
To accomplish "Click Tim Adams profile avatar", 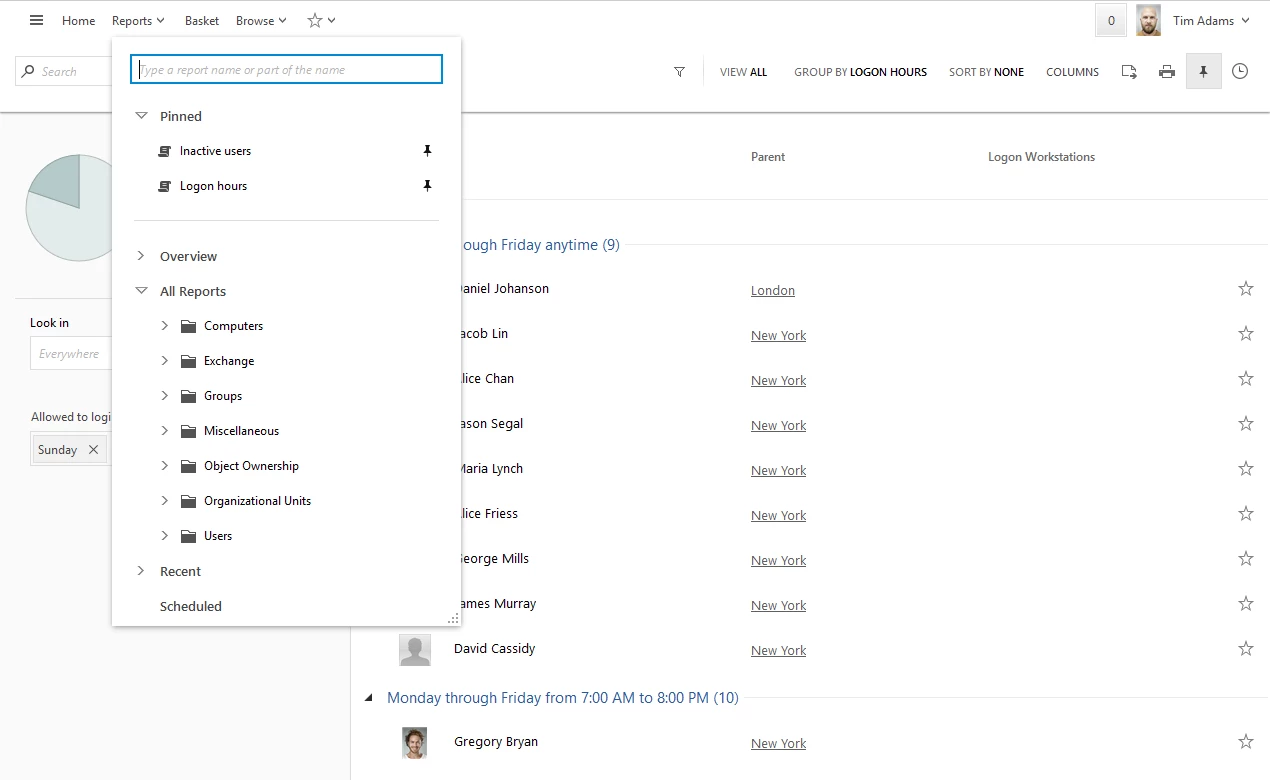I will tap(1148, 20).
